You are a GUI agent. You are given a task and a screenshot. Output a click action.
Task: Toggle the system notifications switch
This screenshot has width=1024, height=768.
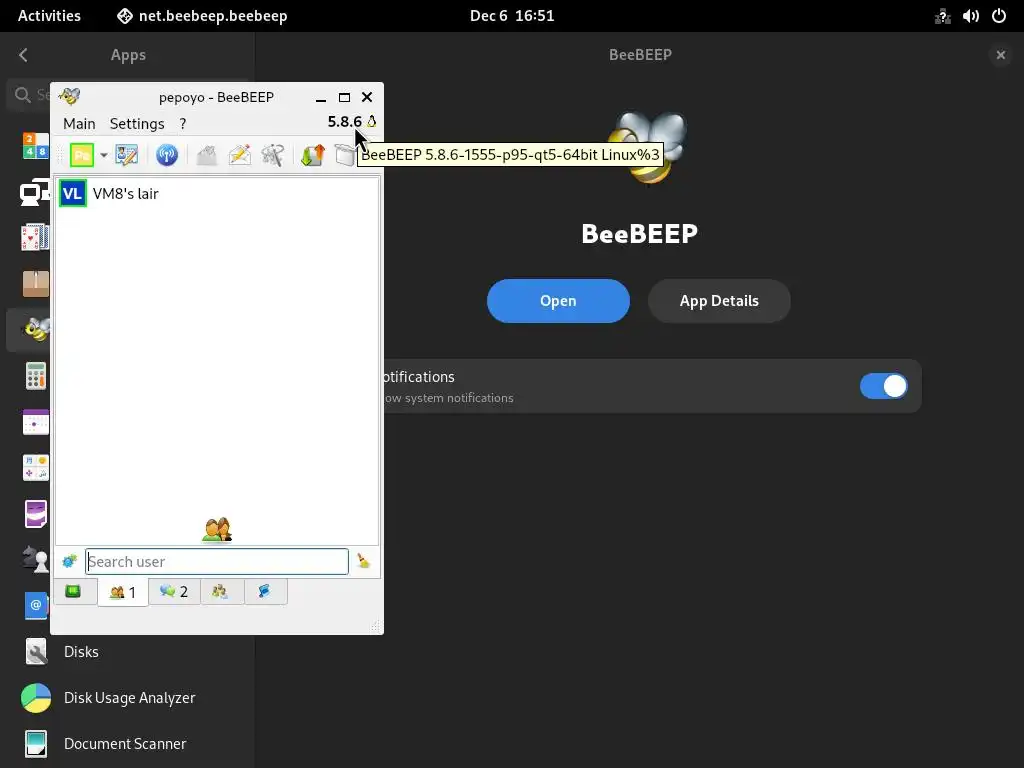[x=884, y=386]
